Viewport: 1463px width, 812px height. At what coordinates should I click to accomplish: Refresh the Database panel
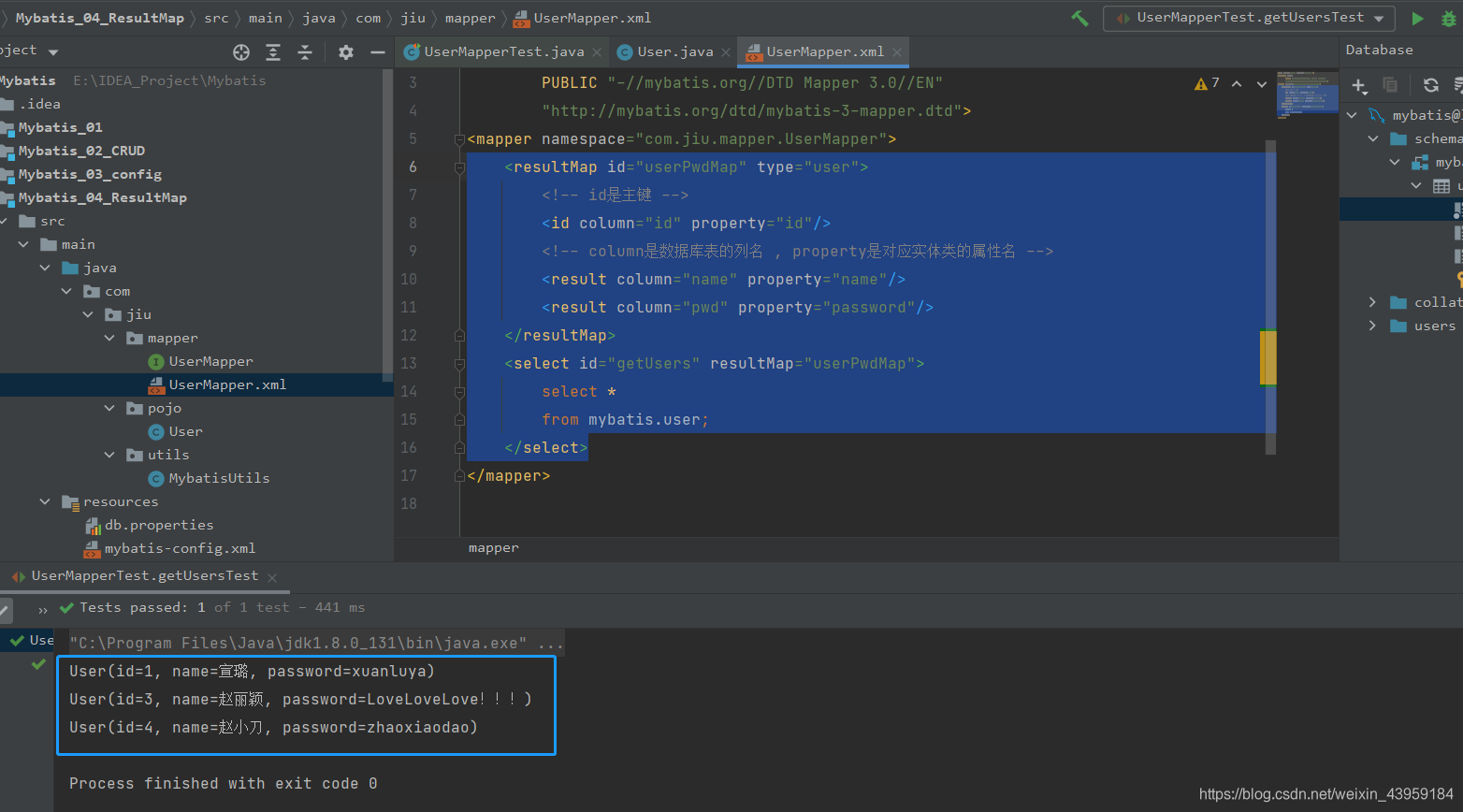point(1431,85)
